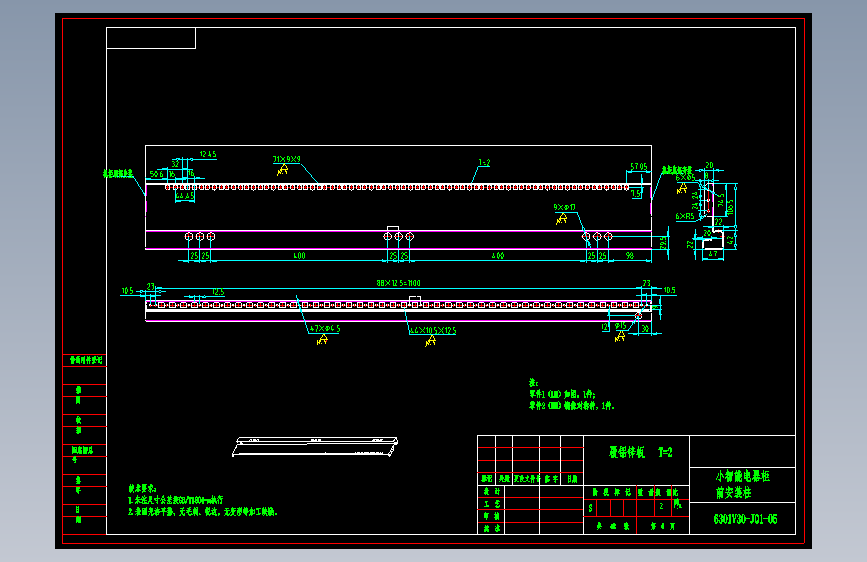This screenshot has width=867, height=562.
Task: Click the part name 前安装柱
Action: [x=734, y=492]
